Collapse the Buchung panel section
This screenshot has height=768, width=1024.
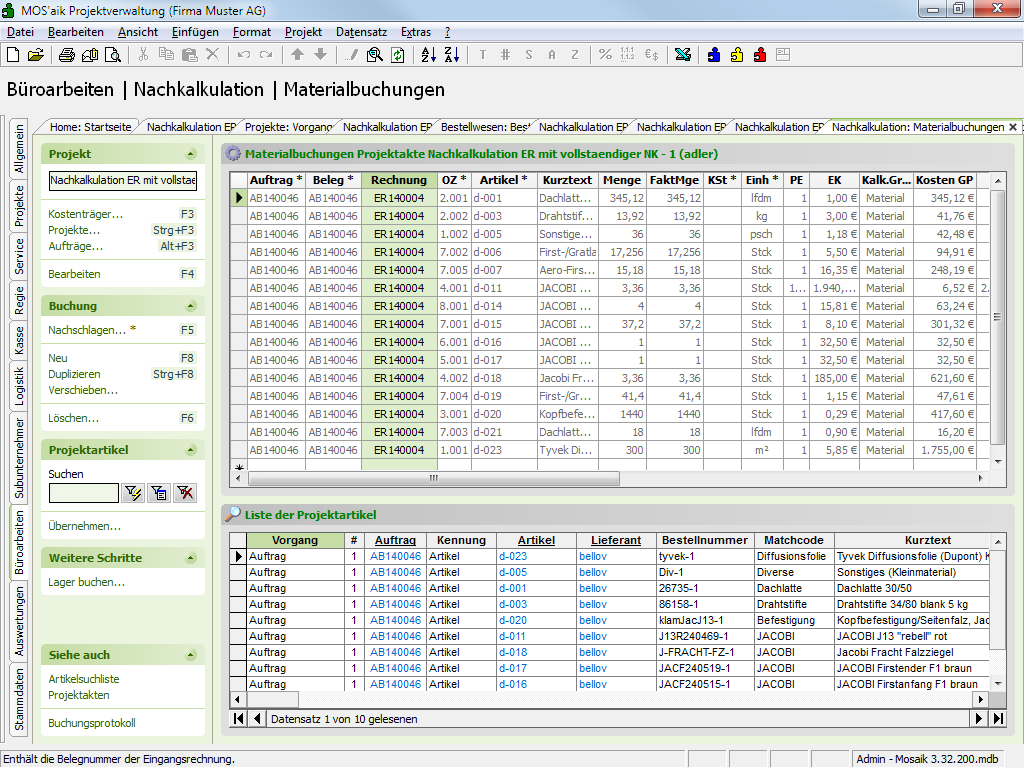190,306
